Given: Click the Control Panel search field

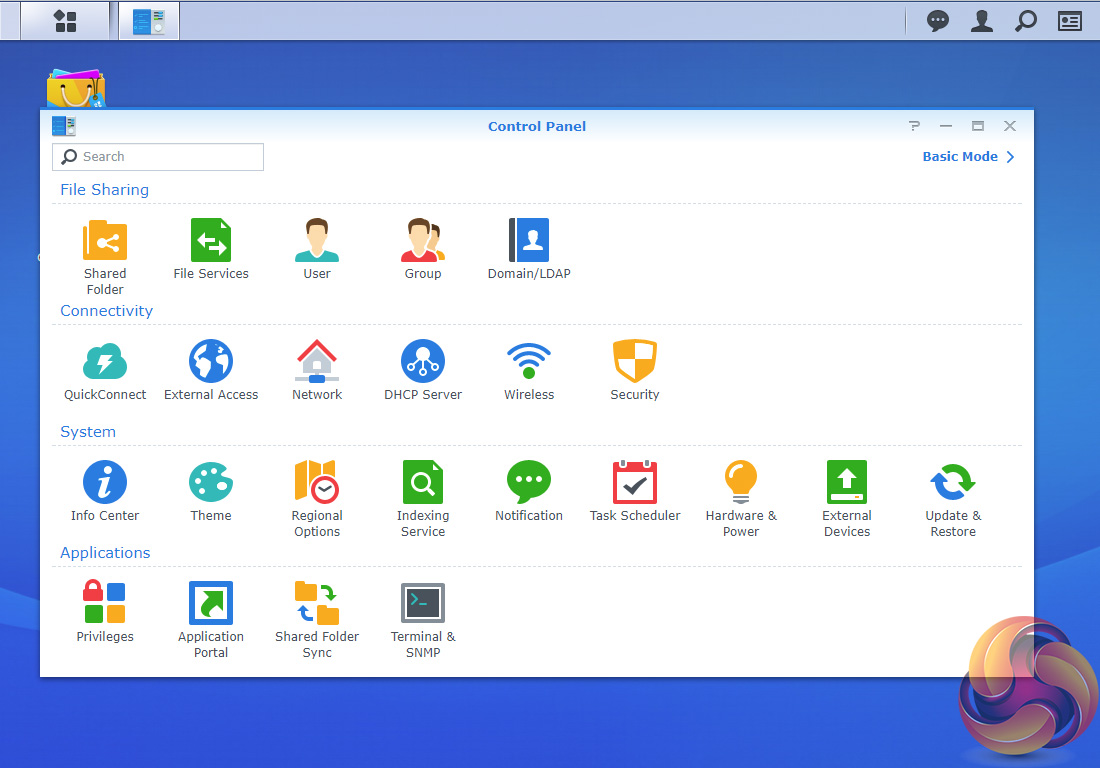Looking at the screenshot, I should coord(158,156).
